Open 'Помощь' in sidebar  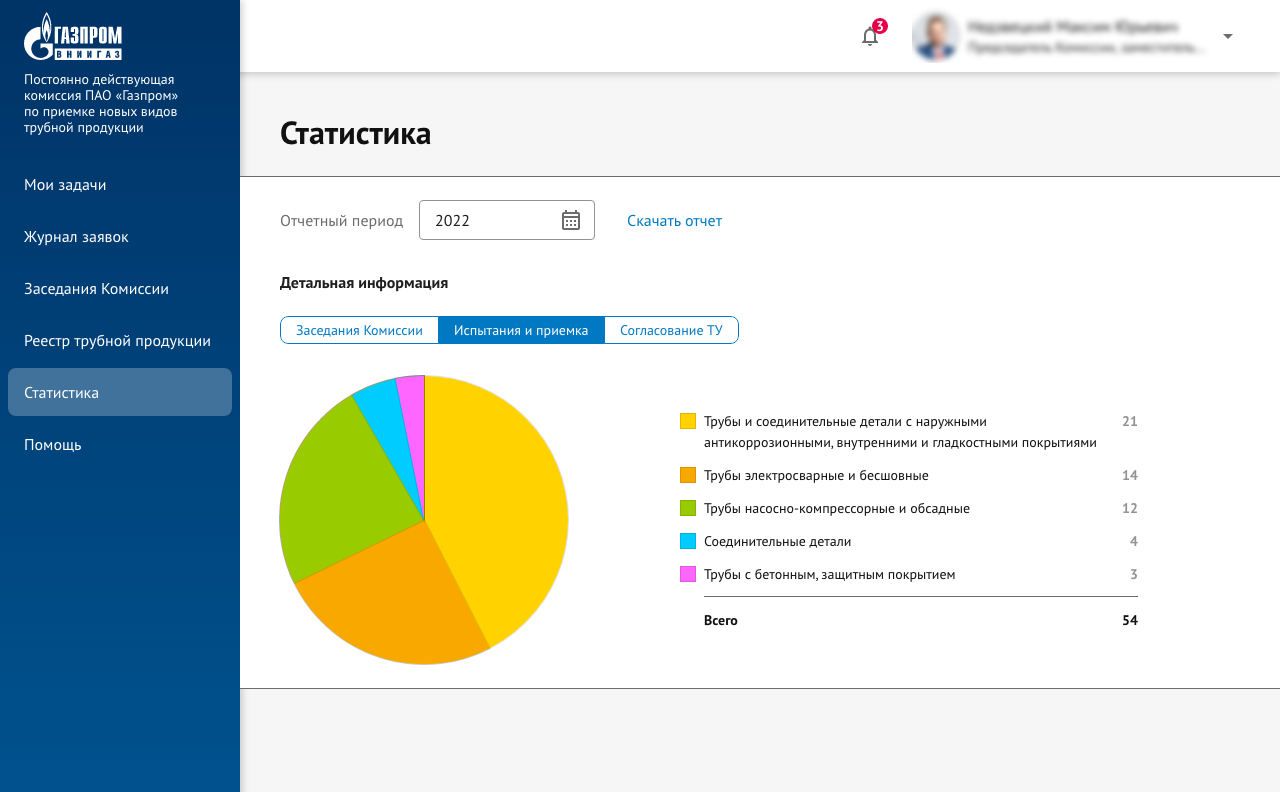pos(53,445)
